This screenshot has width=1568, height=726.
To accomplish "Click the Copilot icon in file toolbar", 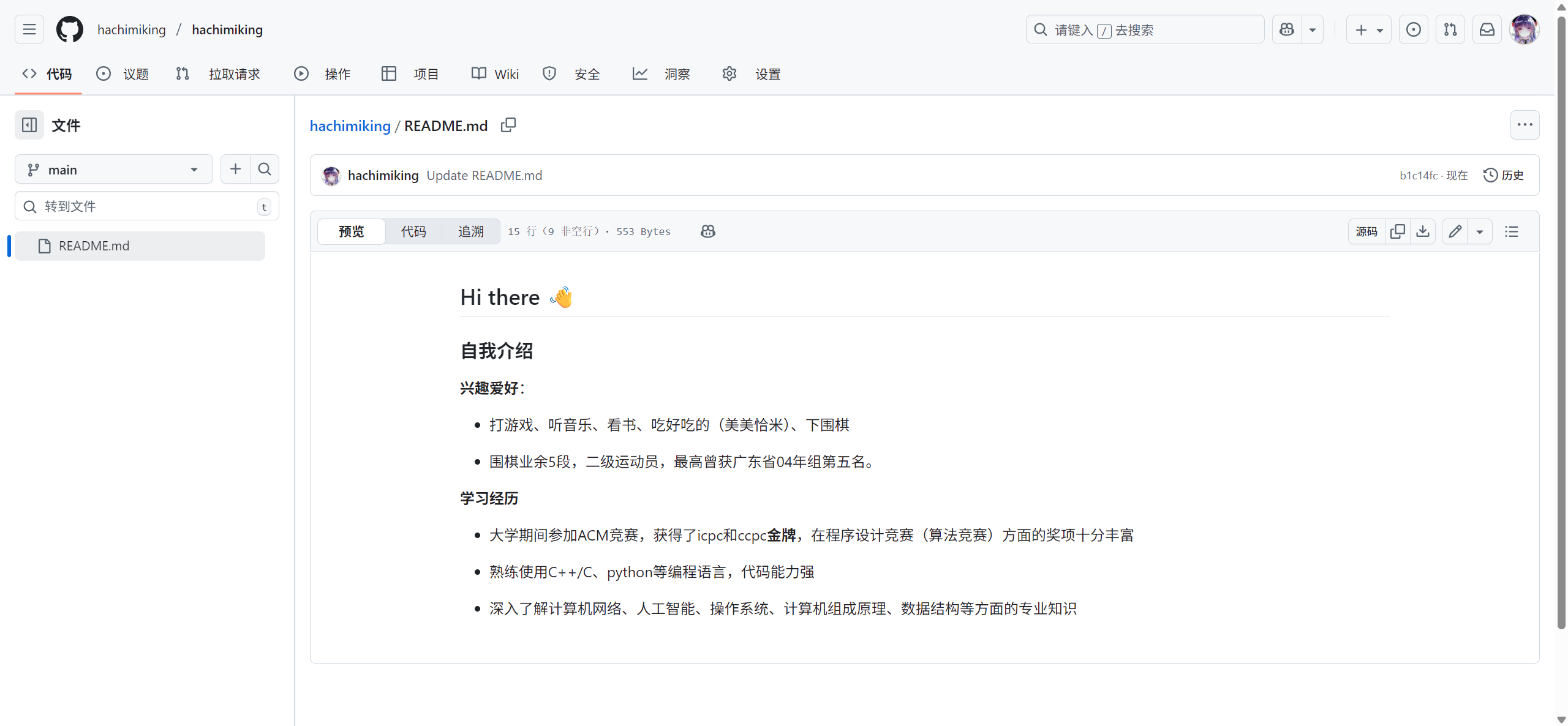I will [x=707, y=231].
